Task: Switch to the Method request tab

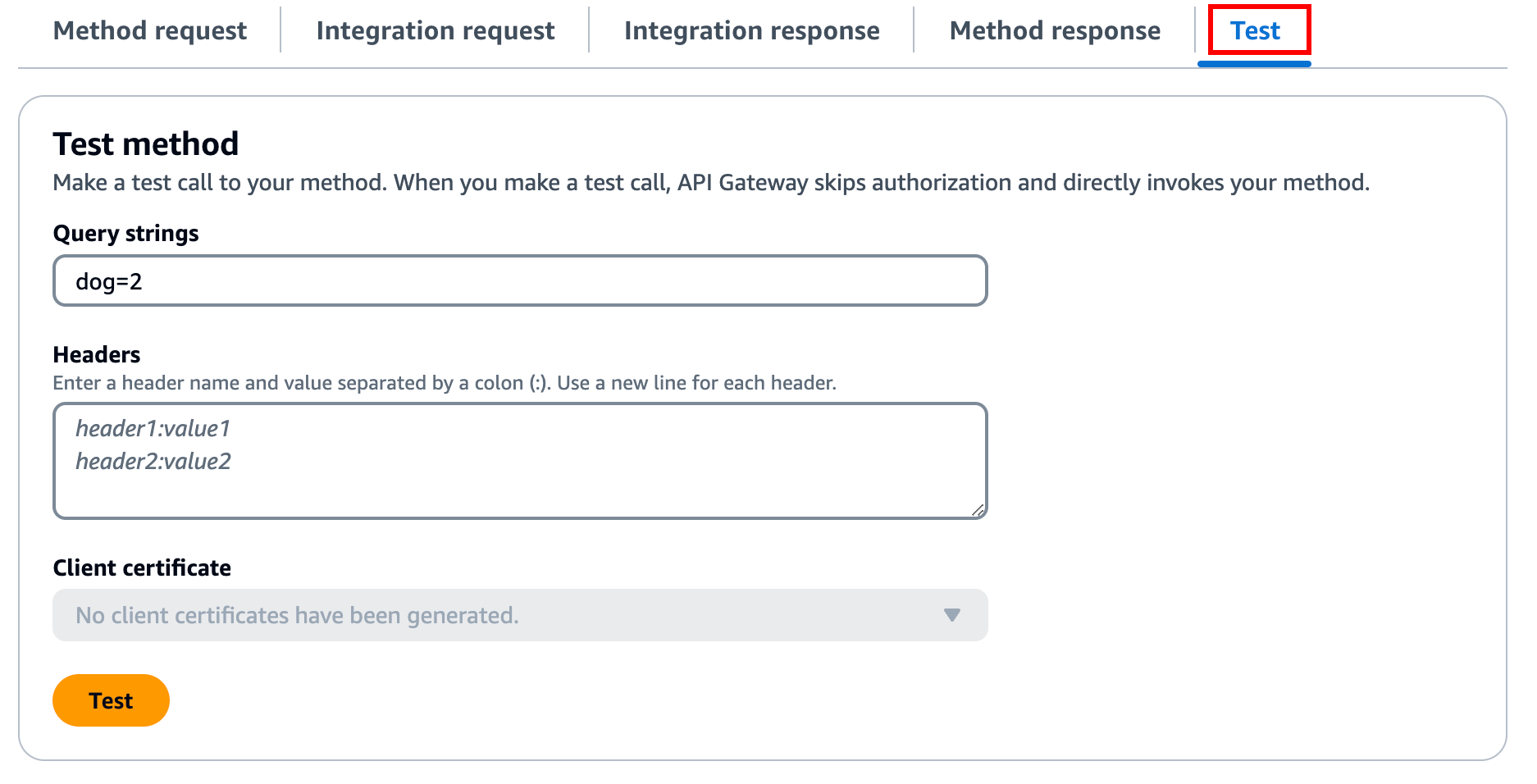Action: (x=150, y=30)
